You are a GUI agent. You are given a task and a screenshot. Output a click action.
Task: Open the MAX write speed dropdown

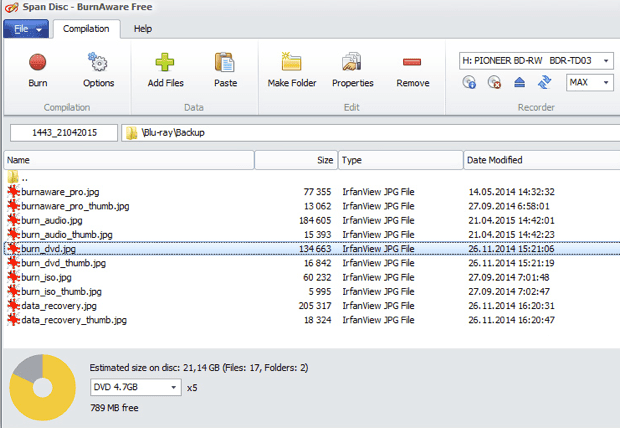click(605, 83)
